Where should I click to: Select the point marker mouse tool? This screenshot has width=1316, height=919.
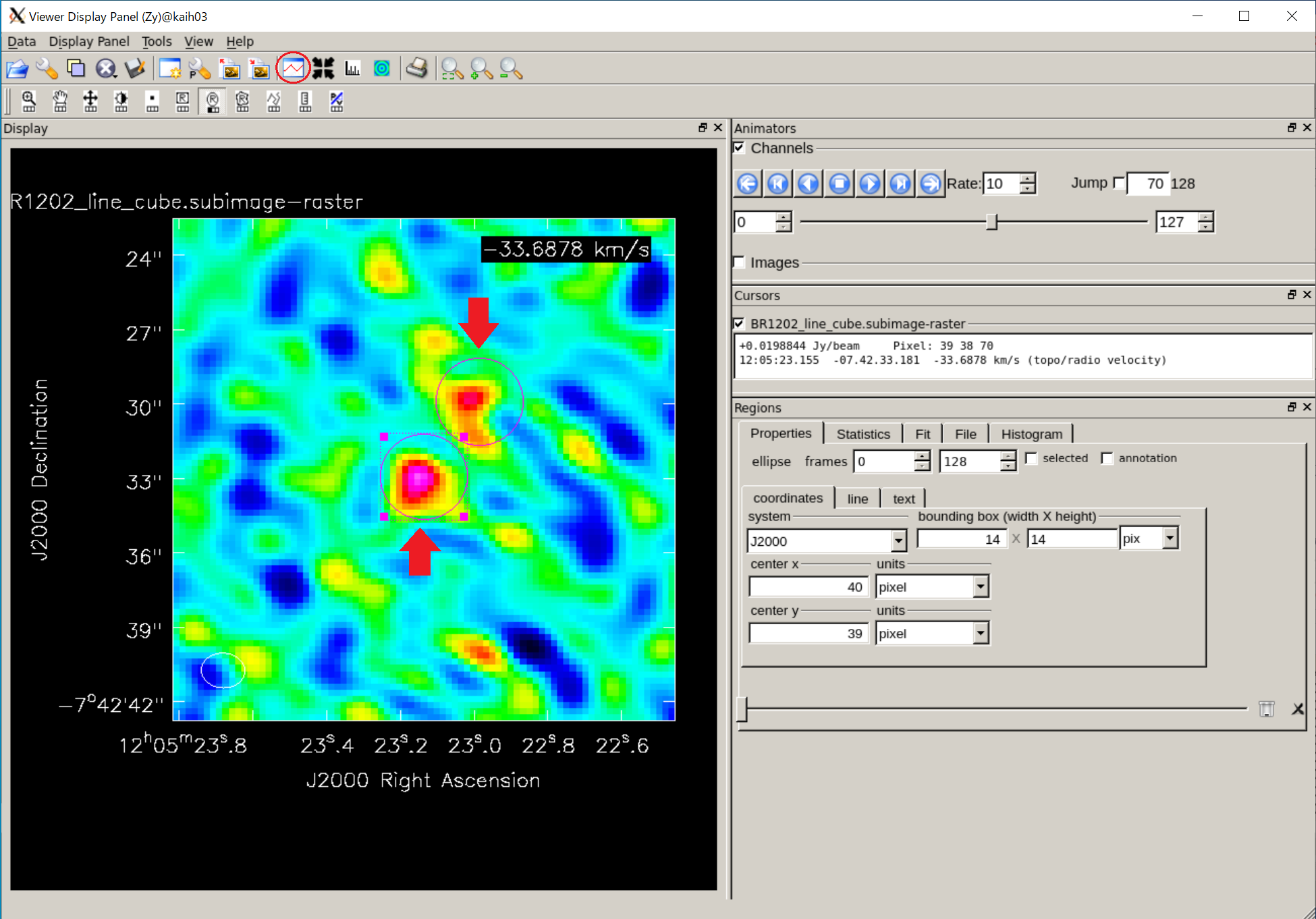coord(153,102)
